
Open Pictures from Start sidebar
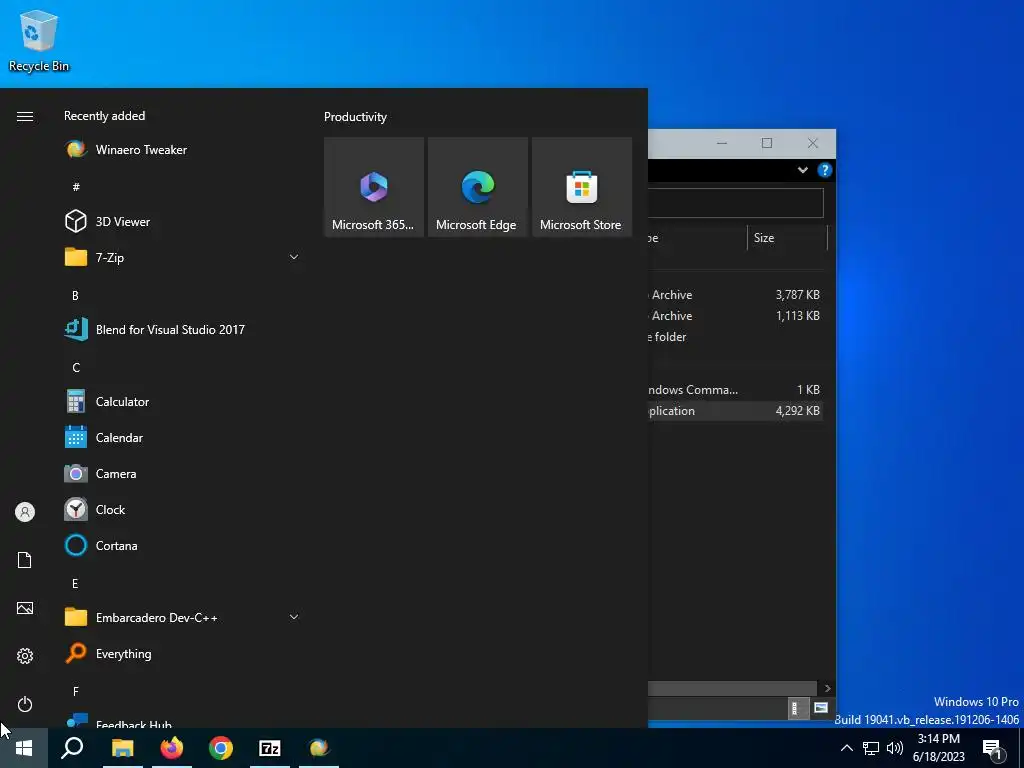[x=25, y=608]
